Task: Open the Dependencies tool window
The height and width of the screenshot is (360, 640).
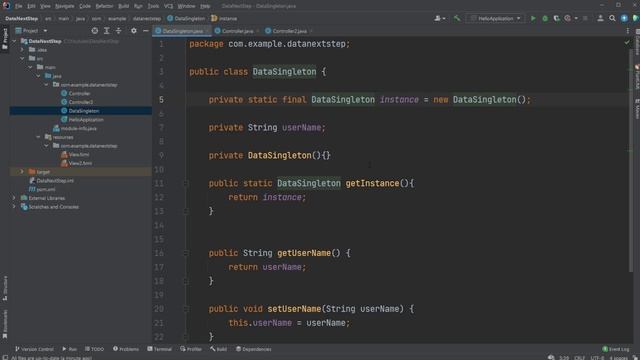Action: pyautogui.click(x=253, y=349)
